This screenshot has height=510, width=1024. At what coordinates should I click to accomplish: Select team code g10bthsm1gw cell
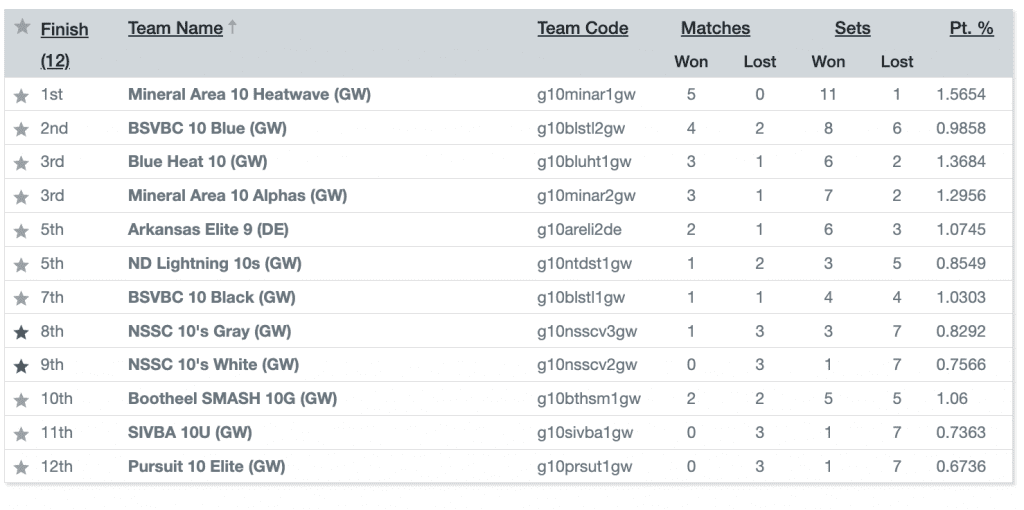tap(588, 398)
